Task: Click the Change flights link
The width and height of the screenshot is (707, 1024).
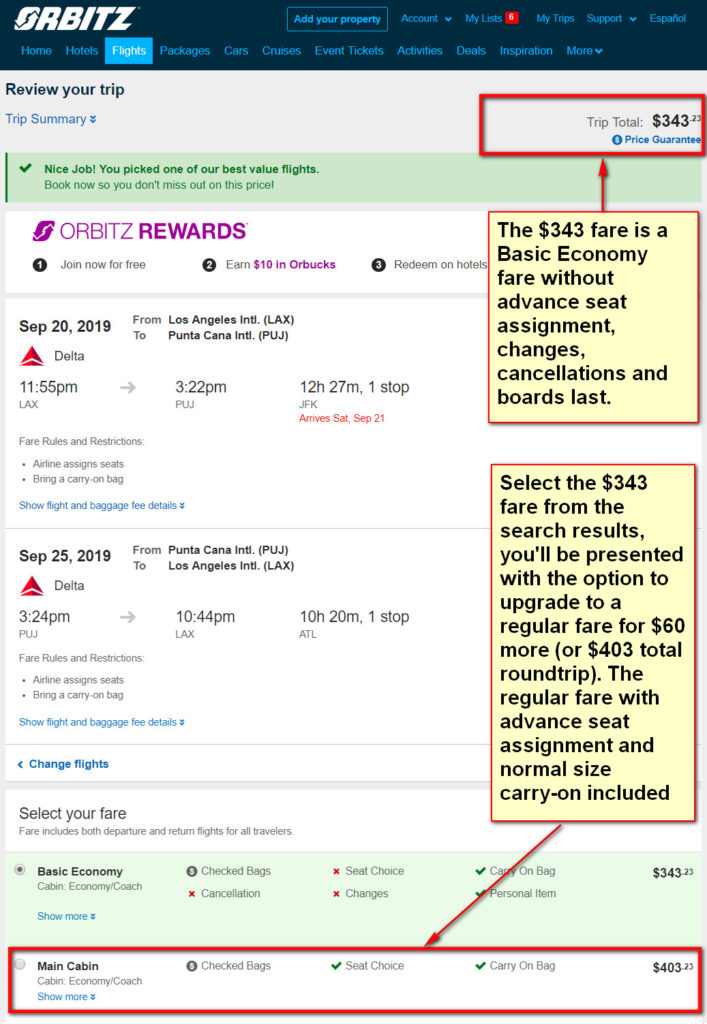Action: pos(63,764)
